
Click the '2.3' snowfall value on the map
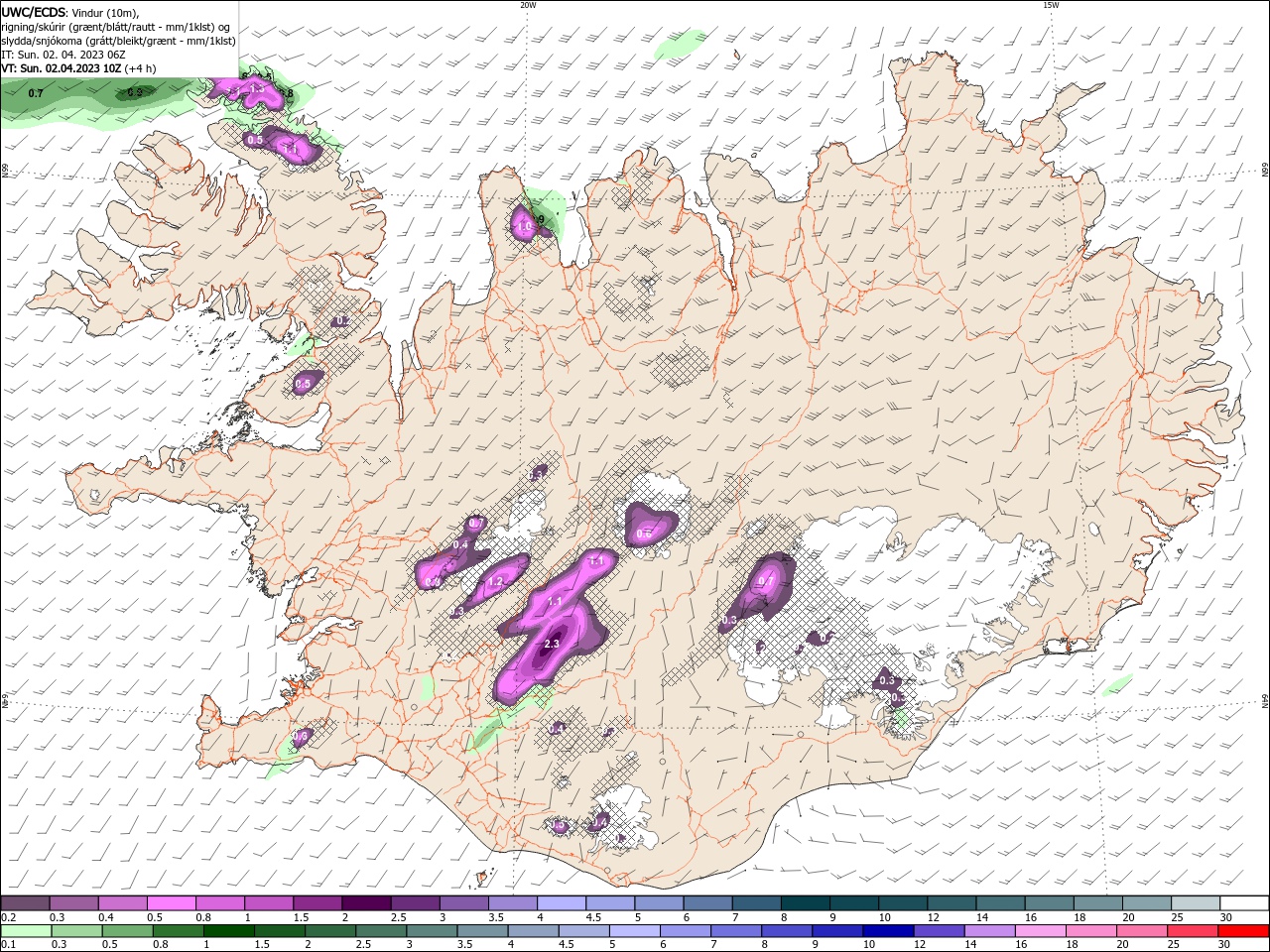click(x=553, y=644)
